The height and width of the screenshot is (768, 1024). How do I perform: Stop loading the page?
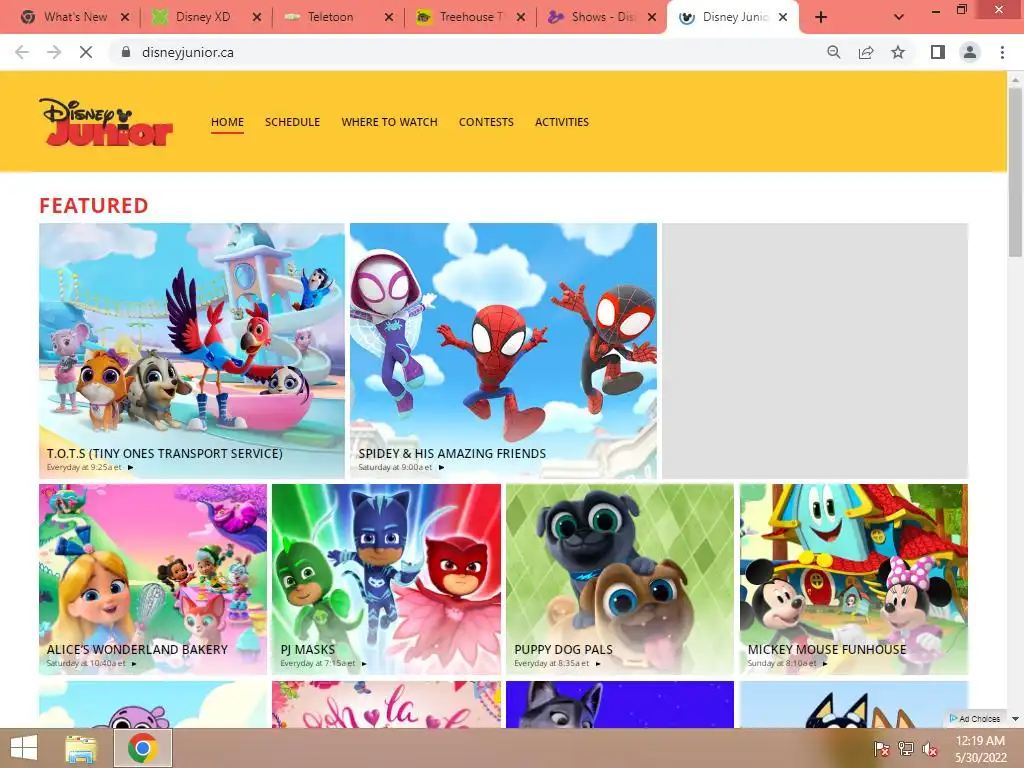coord(86,52)
